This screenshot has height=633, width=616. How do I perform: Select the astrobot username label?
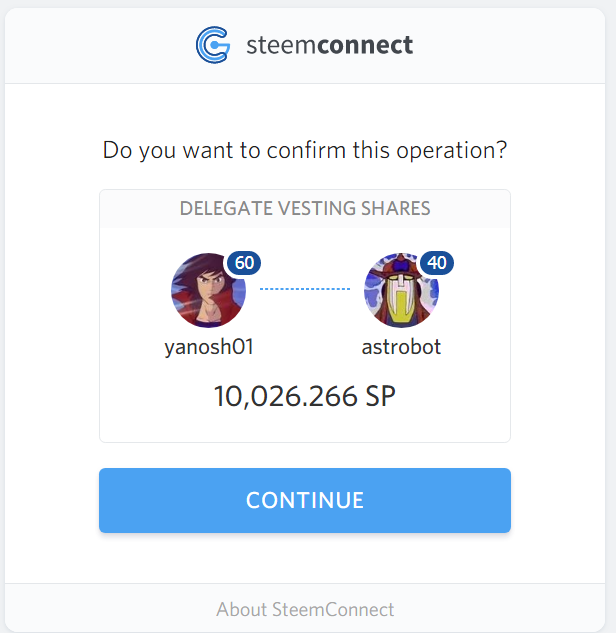[401, 348]
